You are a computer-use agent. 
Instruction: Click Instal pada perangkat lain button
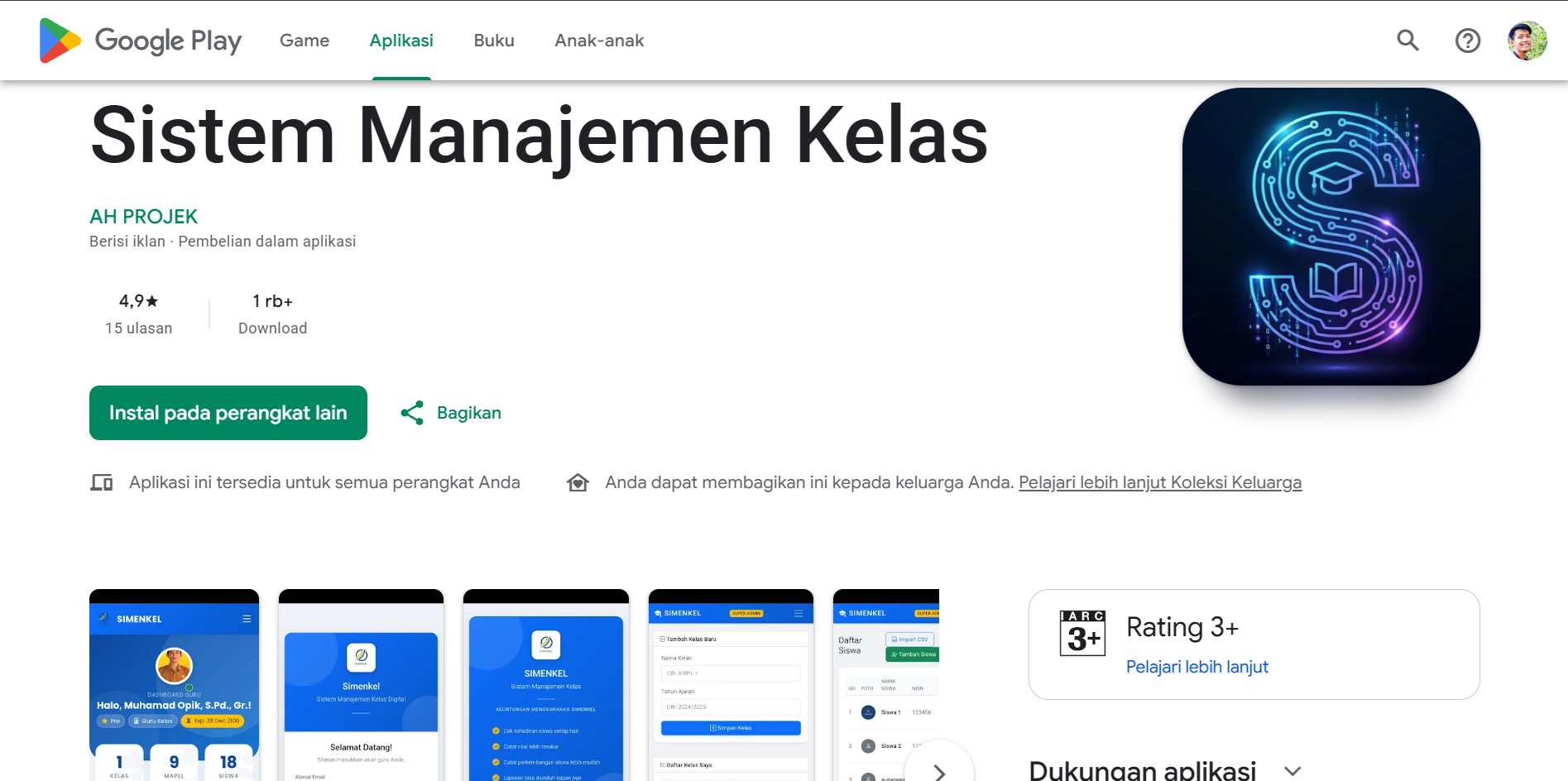[228, 413]
